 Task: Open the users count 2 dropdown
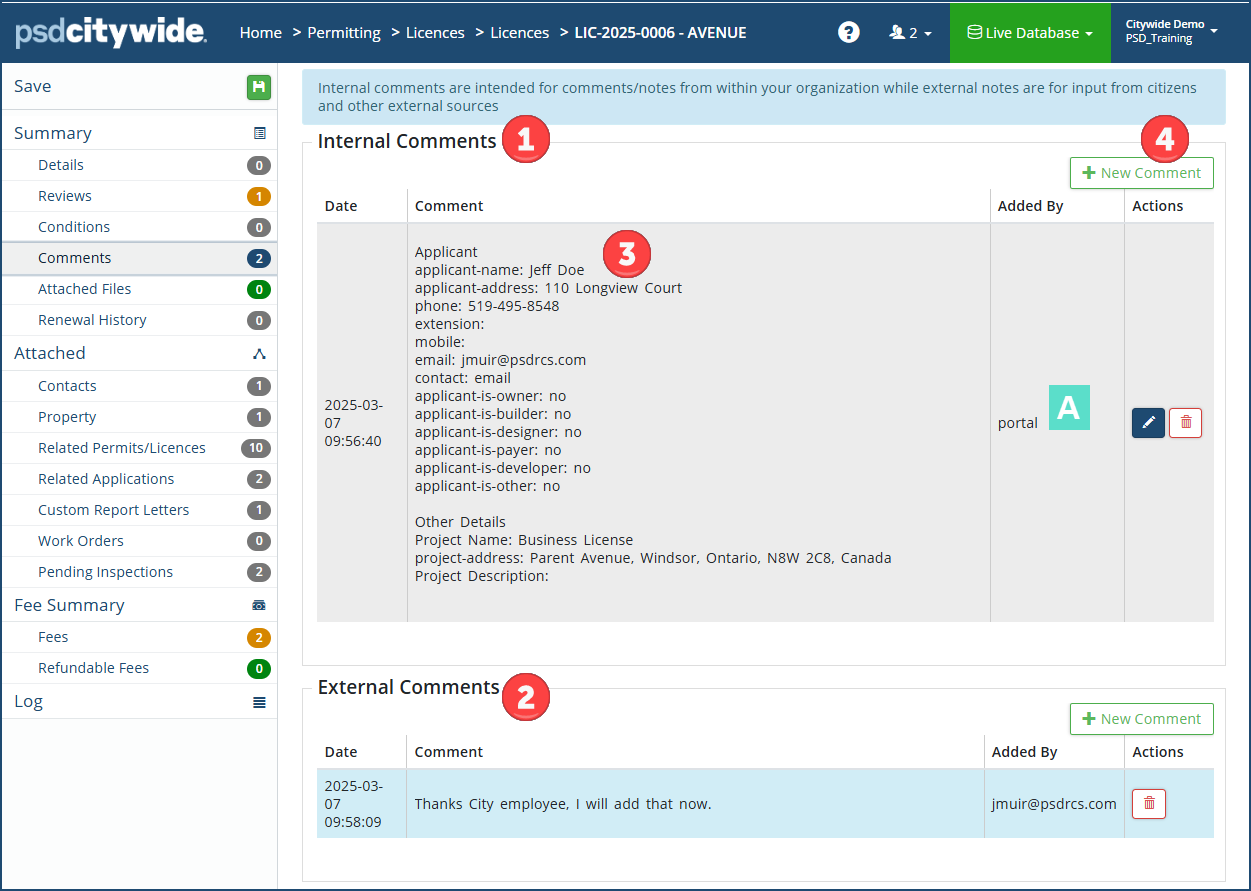[910, 33]
